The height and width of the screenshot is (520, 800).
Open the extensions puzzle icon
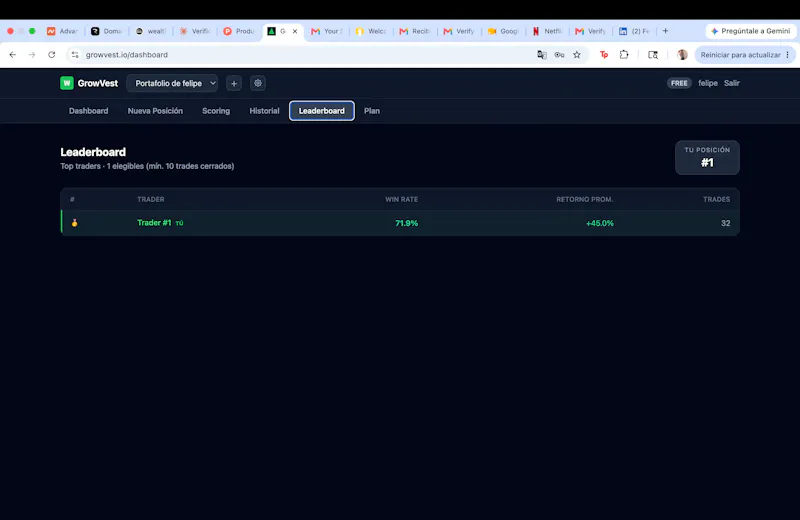624,55
